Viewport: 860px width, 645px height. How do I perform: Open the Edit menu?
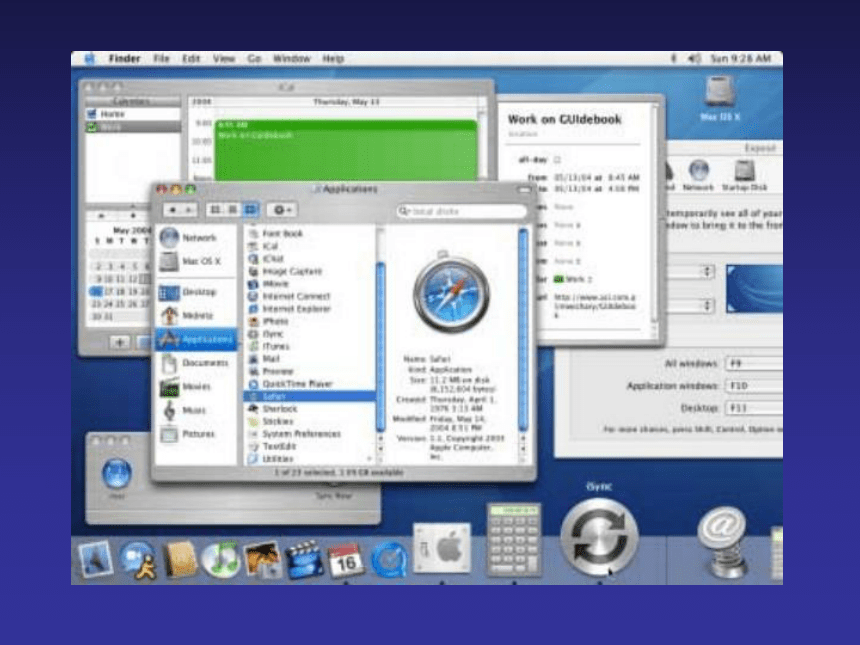click(x=191, y=59)
